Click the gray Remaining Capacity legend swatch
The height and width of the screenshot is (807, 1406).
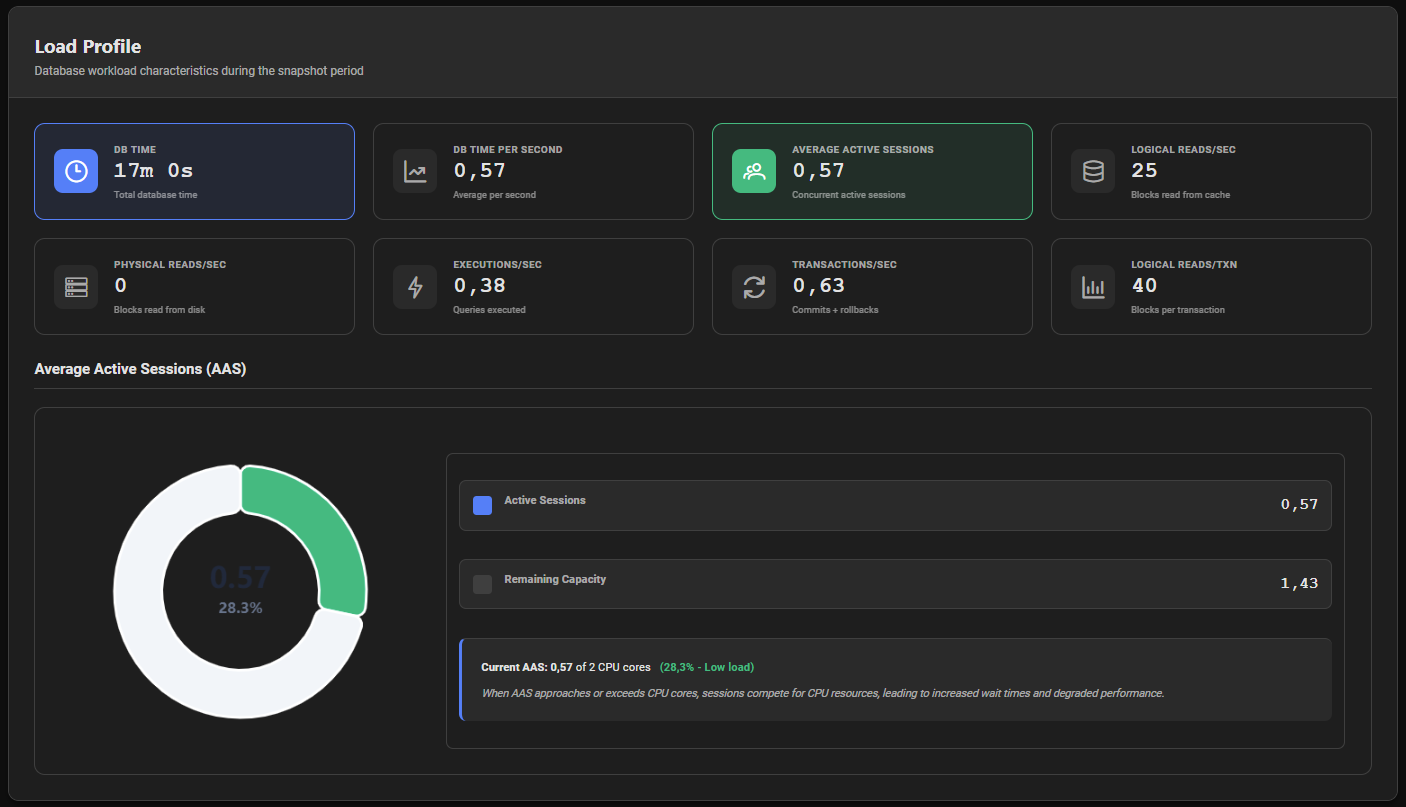point(482,584)
